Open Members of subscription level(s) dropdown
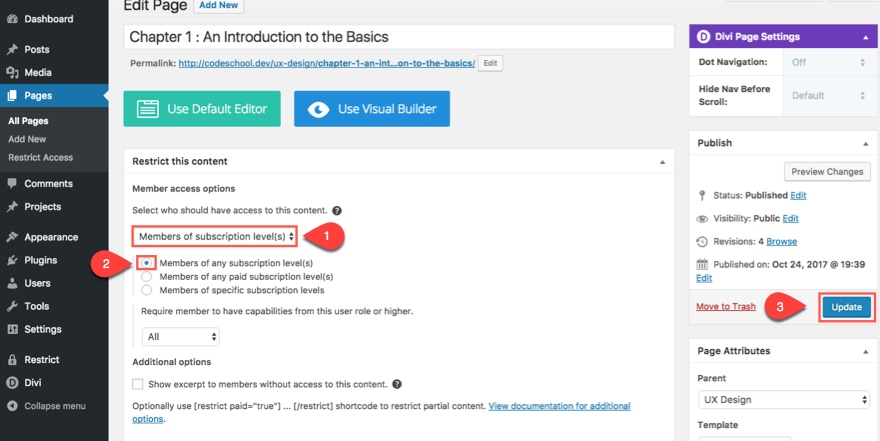The width and height of the screenshot is (880, 441). (x=216, y=237)
